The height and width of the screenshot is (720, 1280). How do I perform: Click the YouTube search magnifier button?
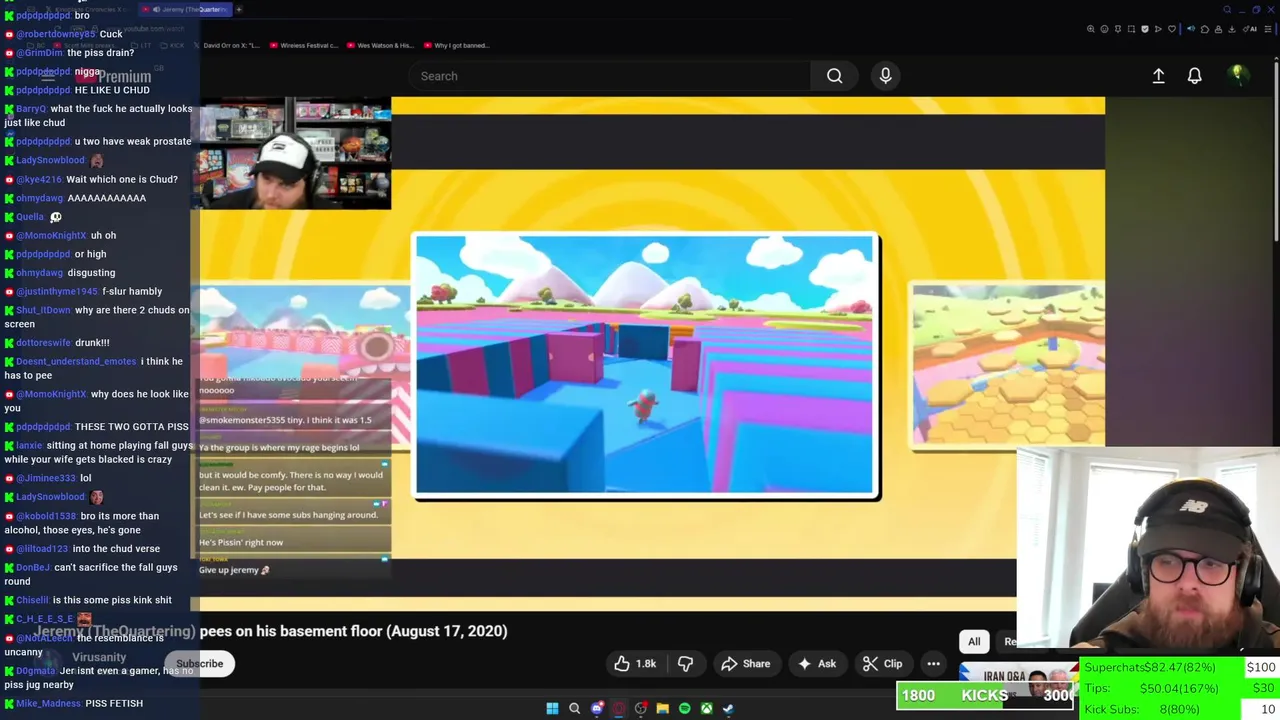[x=834, y=76]
